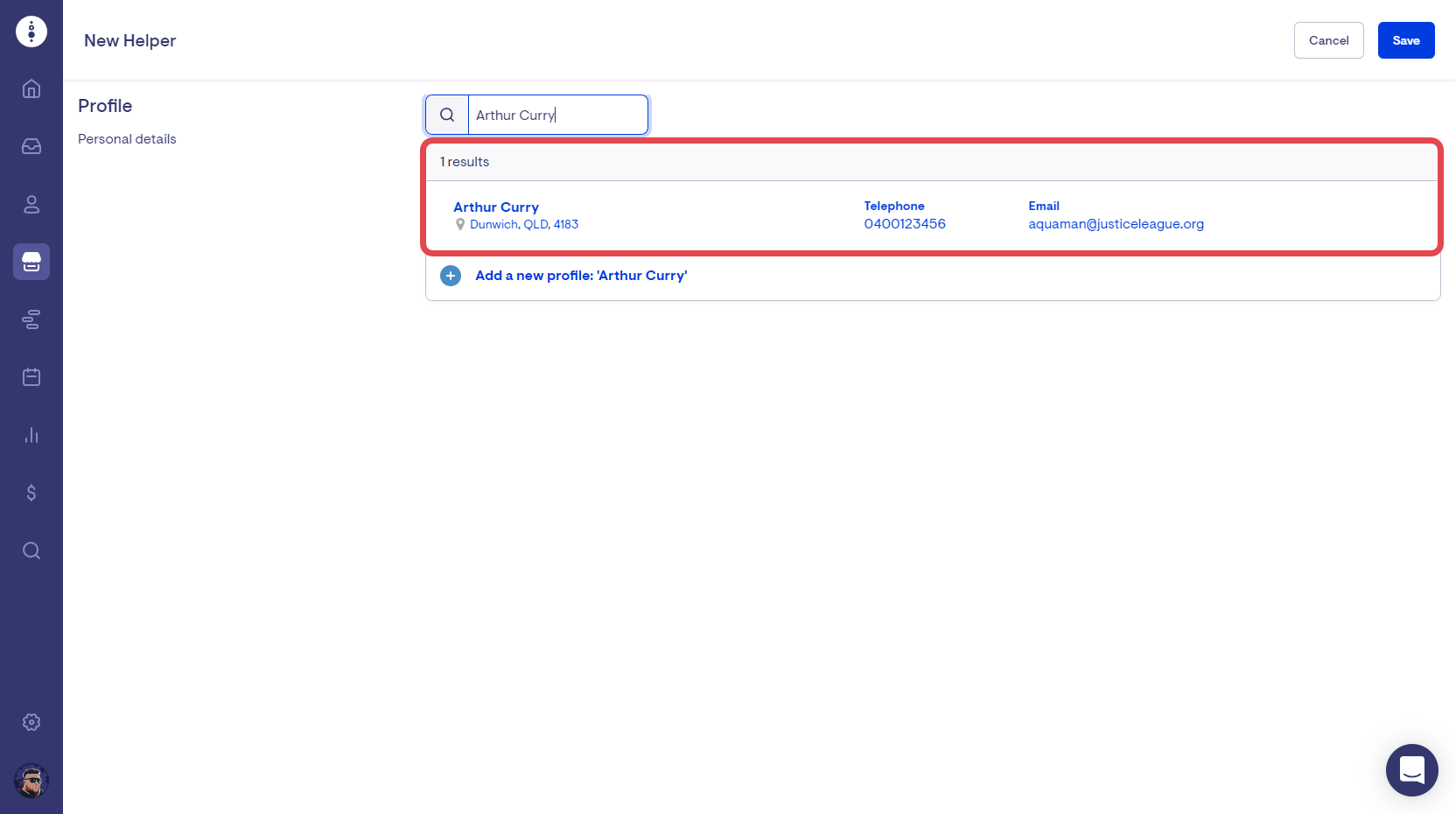Open the dollar sign Finance icon
Screen dimensions: 1456x814
click(31, 493)
